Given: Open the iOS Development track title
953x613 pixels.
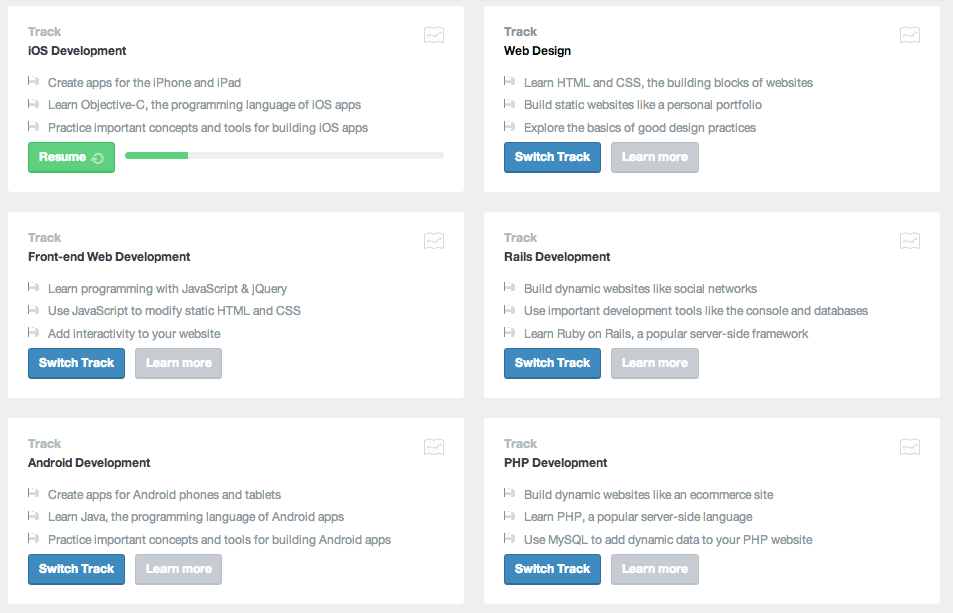Looking at the screenshot, I should point(77,51).
